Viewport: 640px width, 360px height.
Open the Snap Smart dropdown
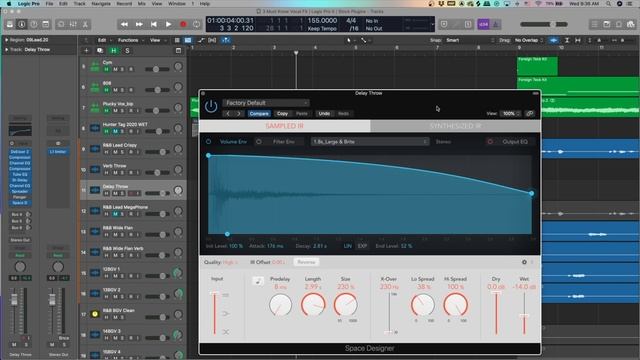469,40
